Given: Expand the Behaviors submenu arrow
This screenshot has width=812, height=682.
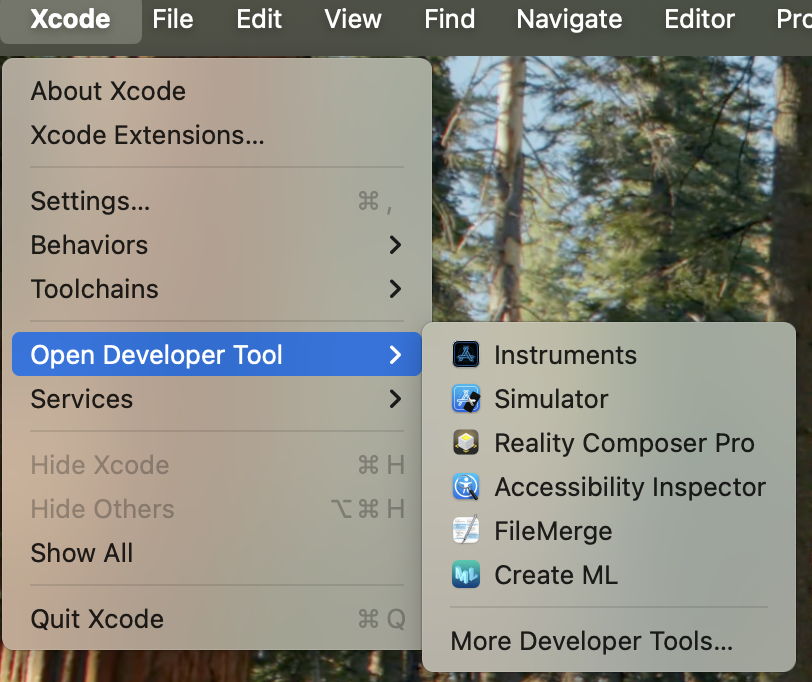Looking at the screenshot, I should [395, 245].
